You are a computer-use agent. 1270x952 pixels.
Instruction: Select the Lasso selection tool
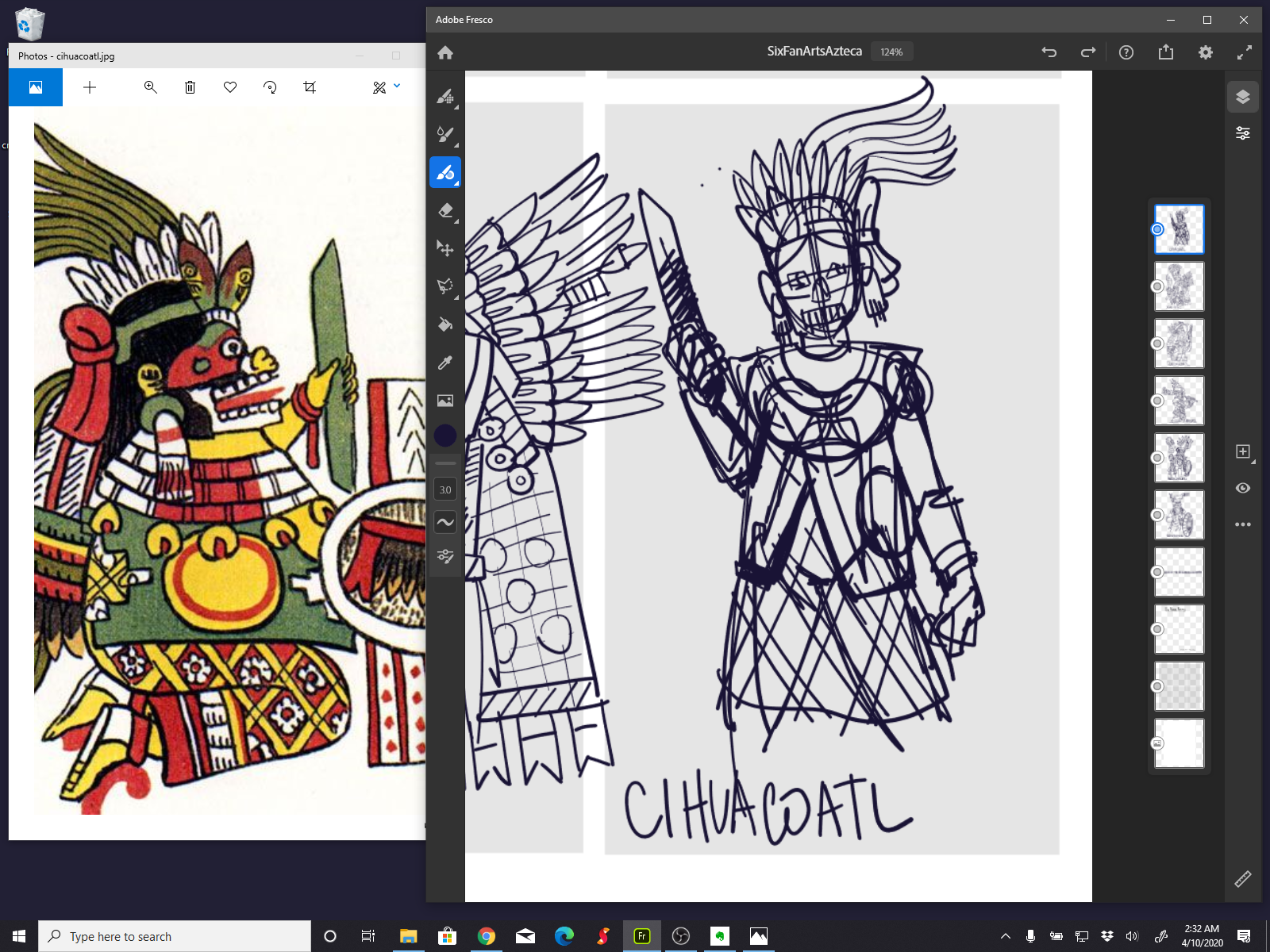click(445, 286)
